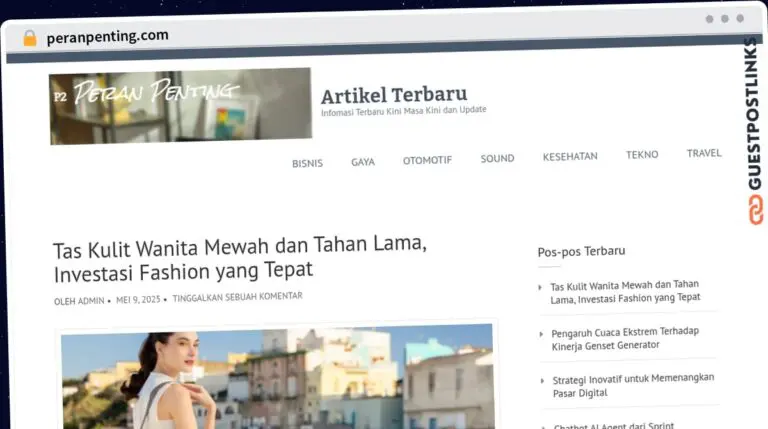Open sidebar post Tas Kulit Wanita Mewah dan Tahan

click(x=625, y=292)
